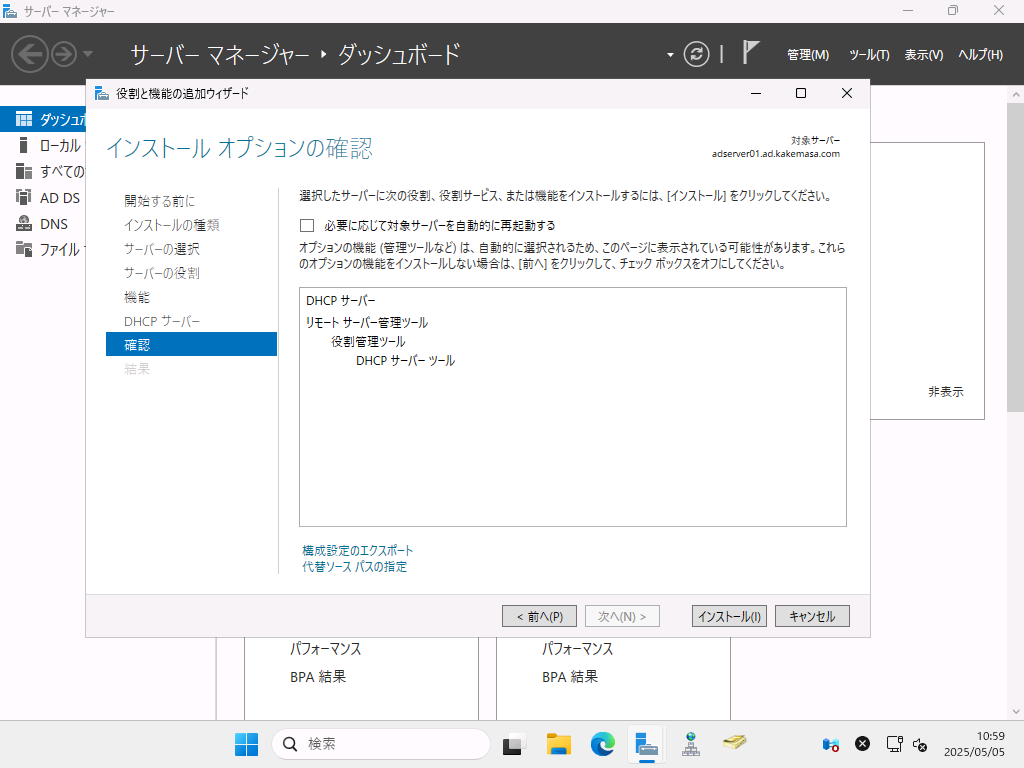Click the dashboard vertical scrollbar thumb

click(1016, 257)
